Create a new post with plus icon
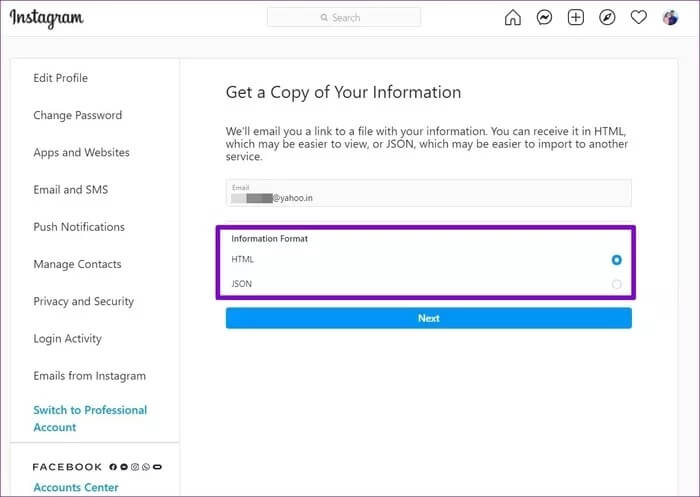 pos(575,18)
